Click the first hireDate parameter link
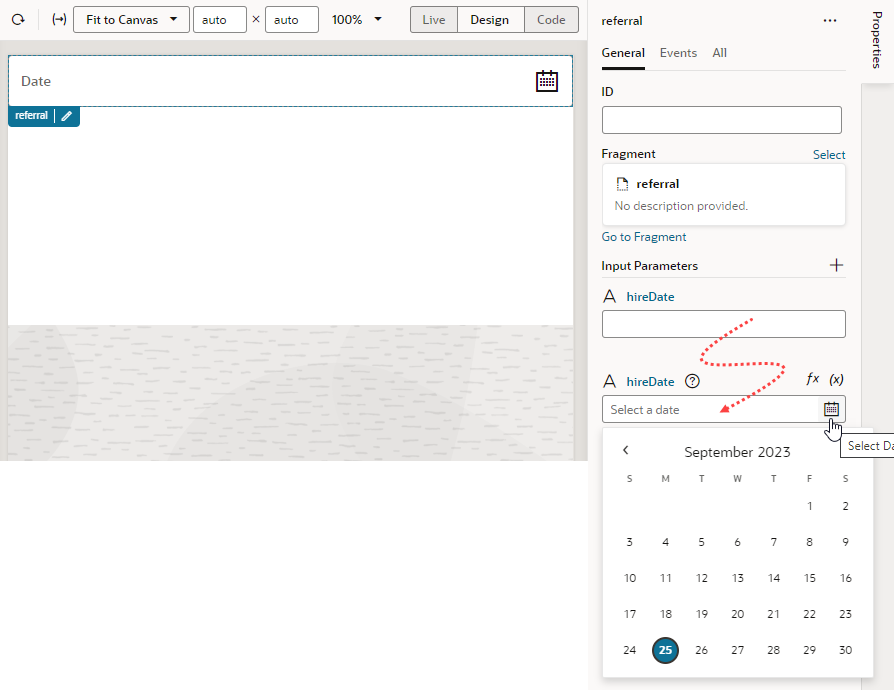The image size is (894, 690). [x=650, y=297]
